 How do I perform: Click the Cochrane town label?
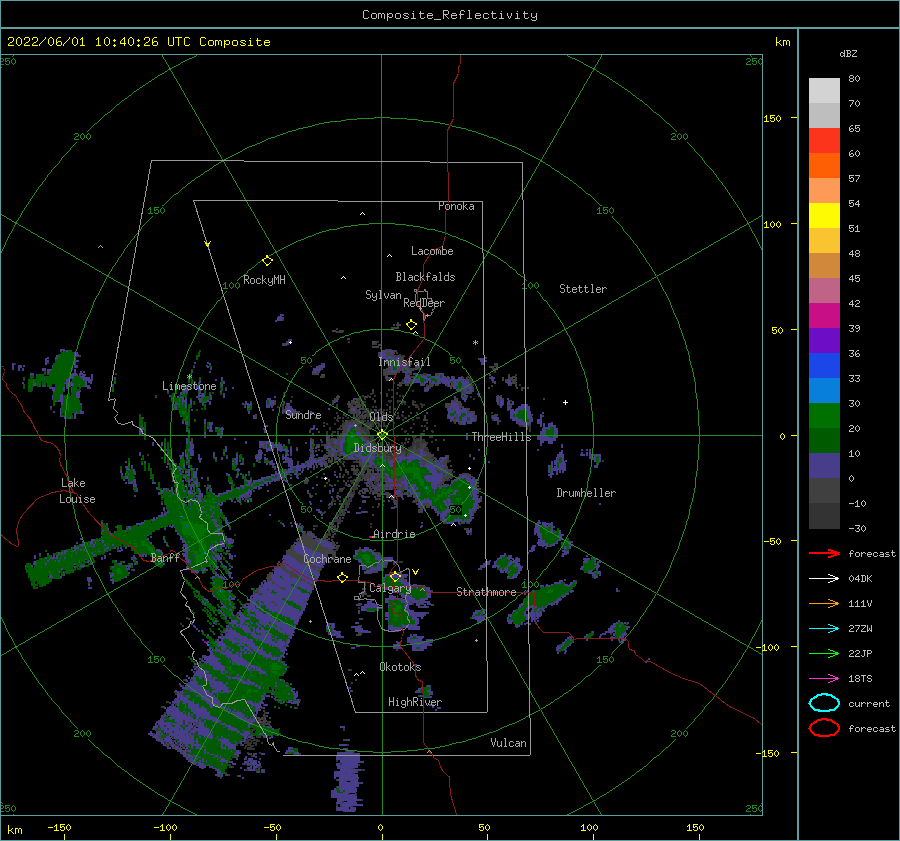327,559
